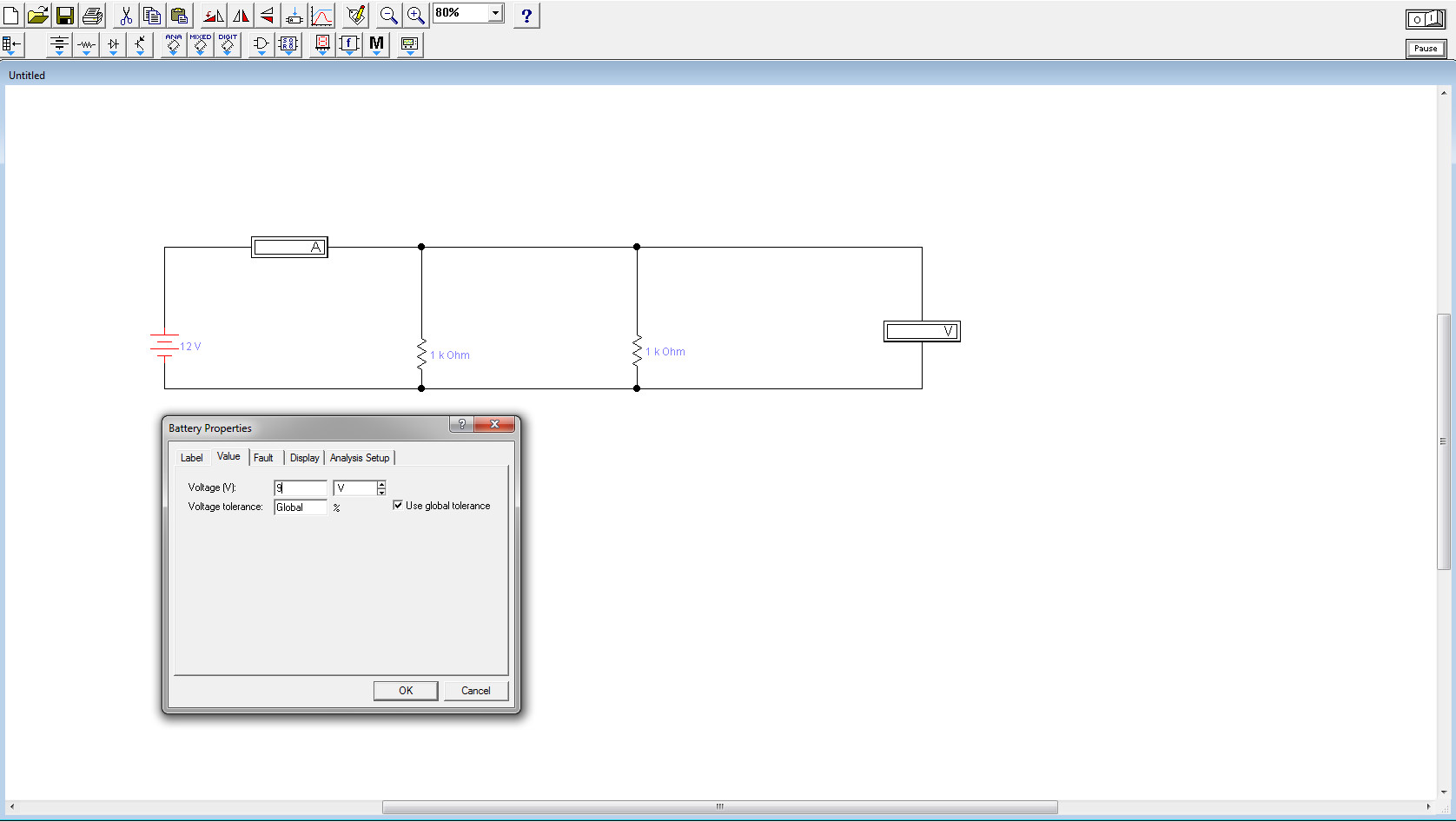Open the Digital flip-flop parts bin
Image resolution: width=1456 pixels, height=822 pixels.
[288, 44]
